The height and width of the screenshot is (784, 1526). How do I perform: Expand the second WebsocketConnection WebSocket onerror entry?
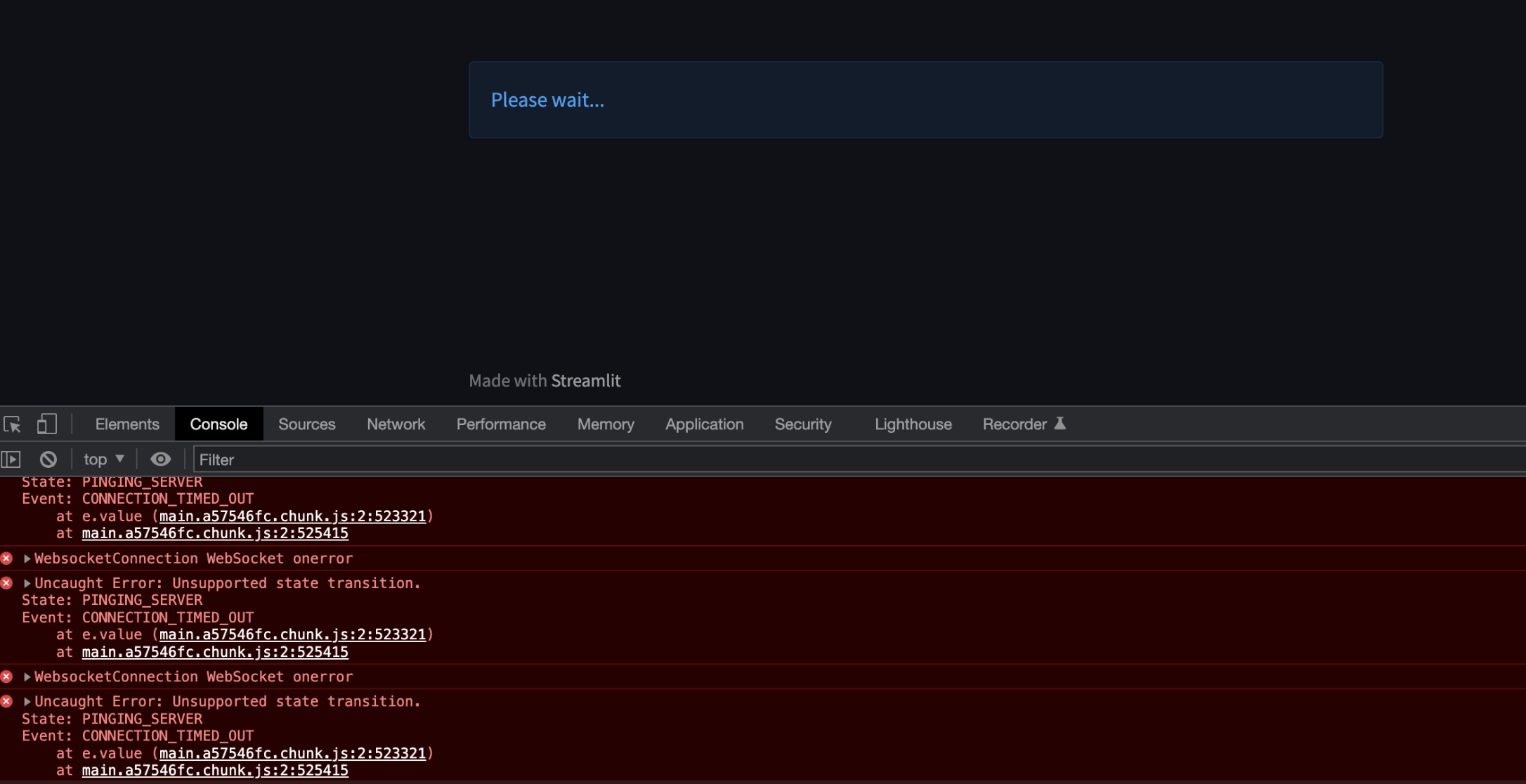(27, 677)
